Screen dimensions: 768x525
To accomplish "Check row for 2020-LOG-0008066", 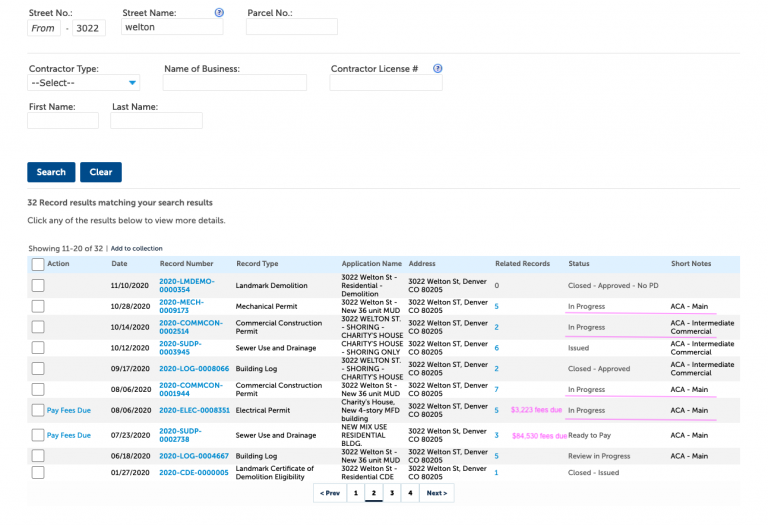I will (x=38, y=369).
